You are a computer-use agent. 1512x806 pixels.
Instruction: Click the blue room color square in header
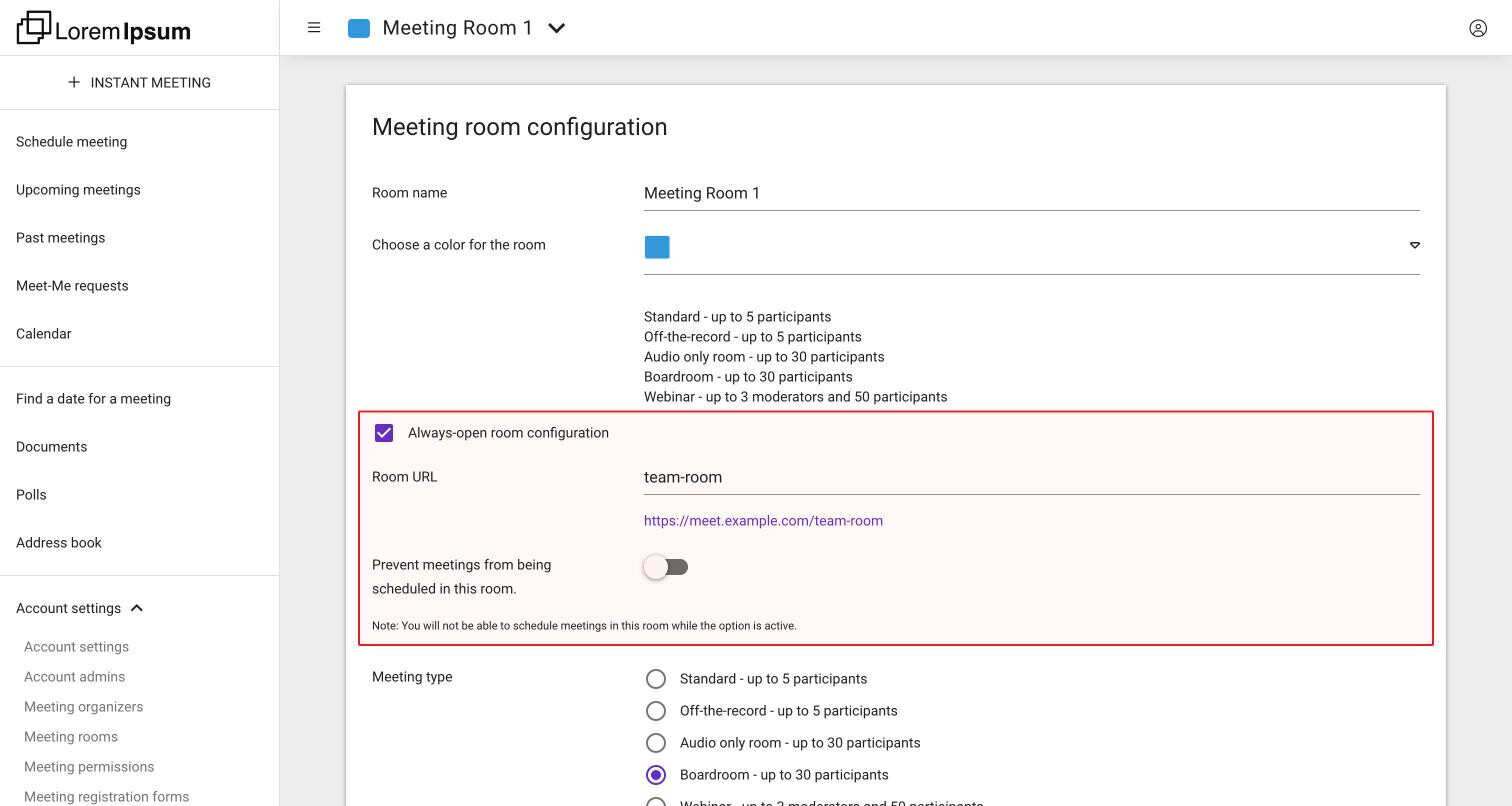(x=359, y=28)
